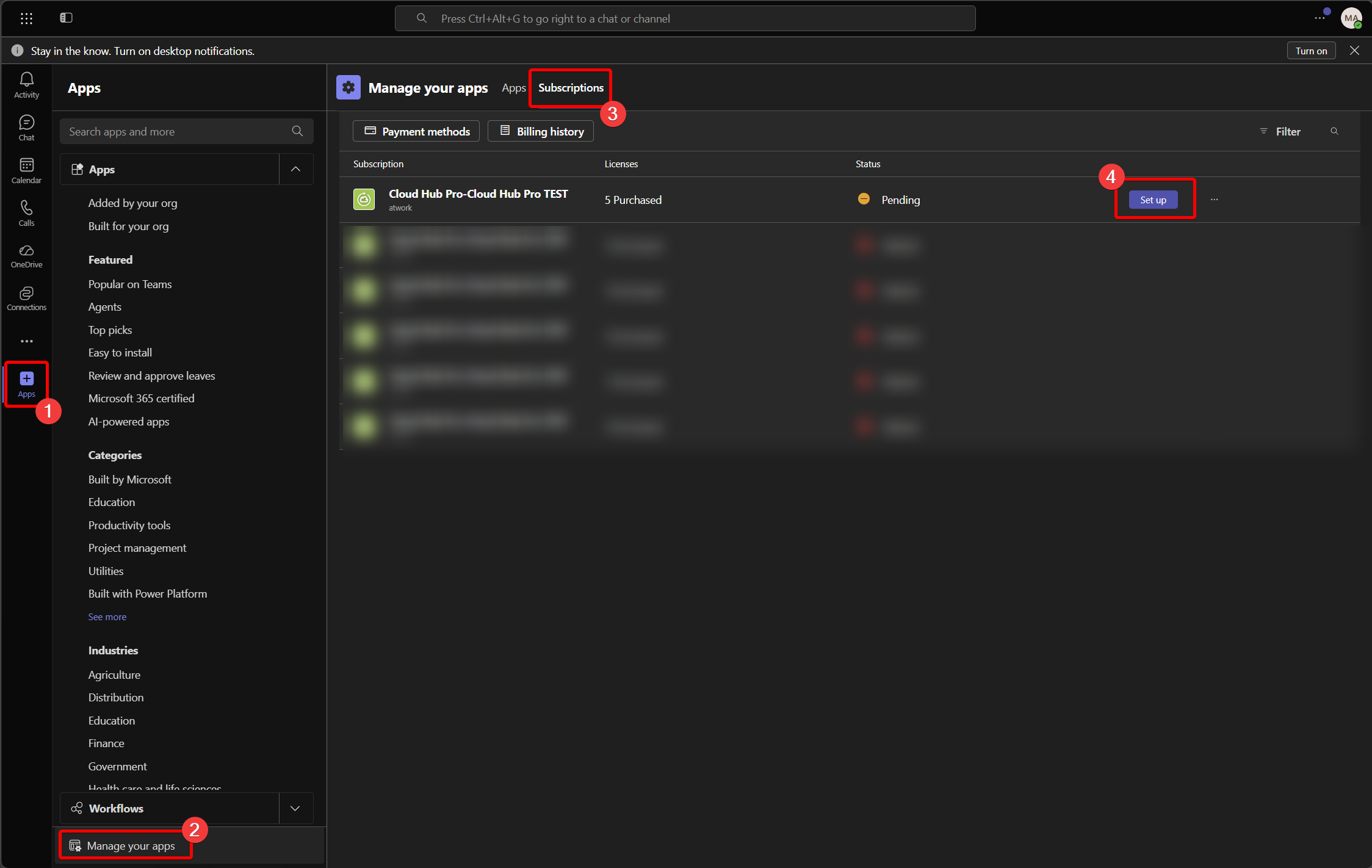Browse Built with Power Platform

coord(147,594)
